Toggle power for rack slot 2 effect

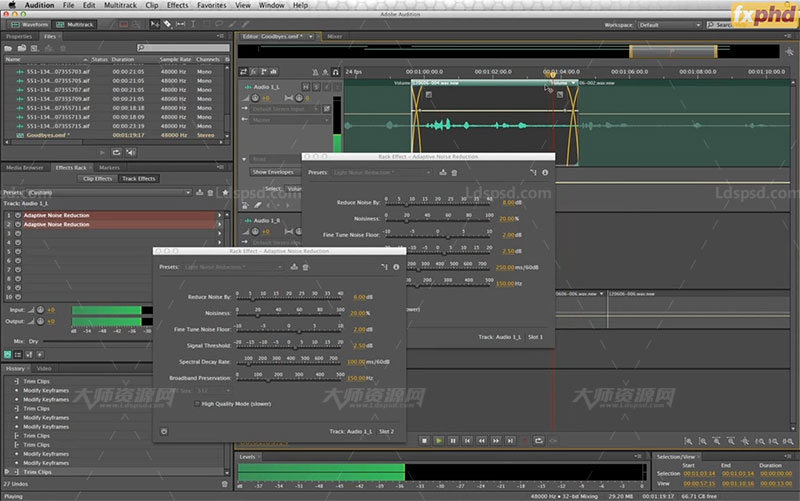tap(18, 224)
